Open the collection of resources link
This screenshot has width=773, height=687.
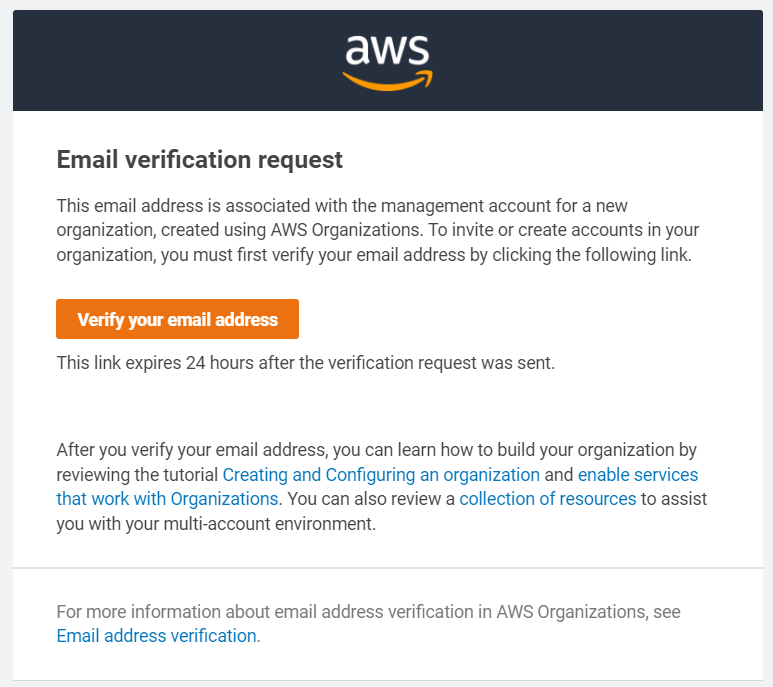coord(548,498)
